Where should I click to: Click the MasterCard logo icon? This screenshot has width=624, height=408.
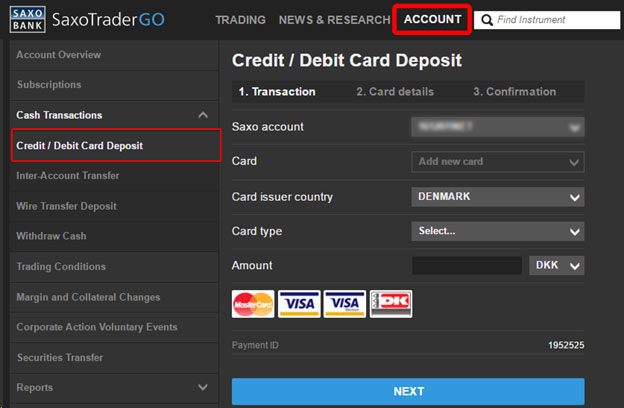click(253, 304)
